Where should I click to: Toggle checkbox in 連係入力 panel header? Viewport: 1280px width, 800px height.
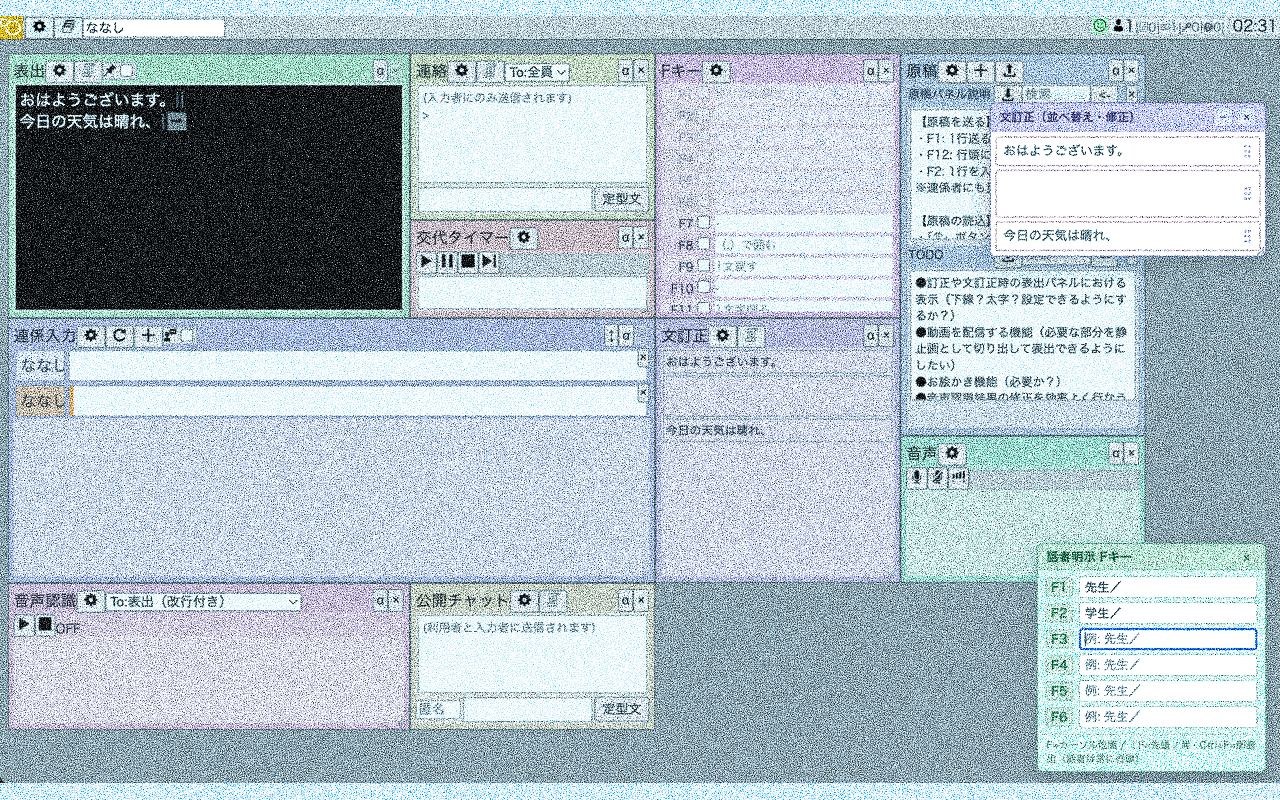(x=186, y=336)
